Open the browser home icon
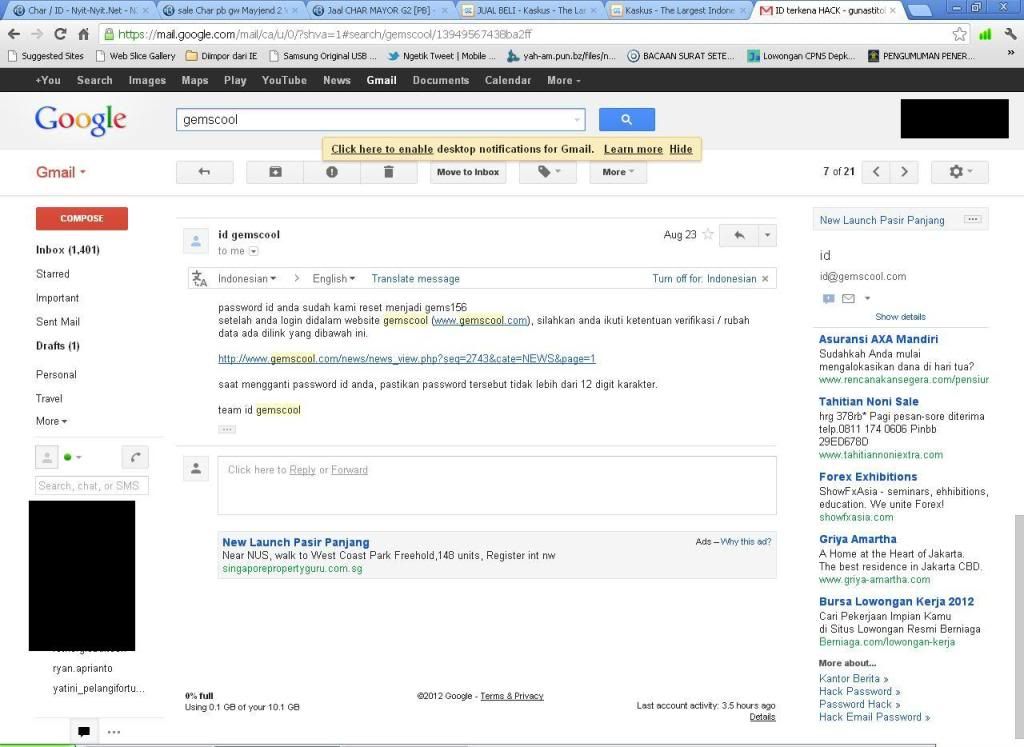The height and width of the screenshot is (747, 1024). click(x=84, y=34)
